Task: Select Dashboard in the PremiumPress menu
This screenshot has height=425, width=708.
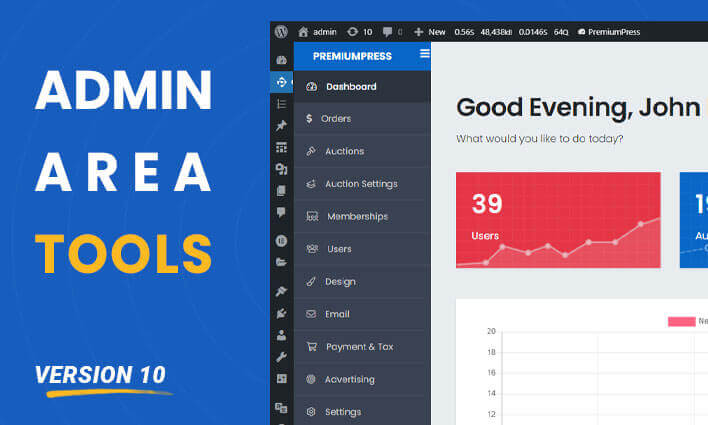Action: 350,87
